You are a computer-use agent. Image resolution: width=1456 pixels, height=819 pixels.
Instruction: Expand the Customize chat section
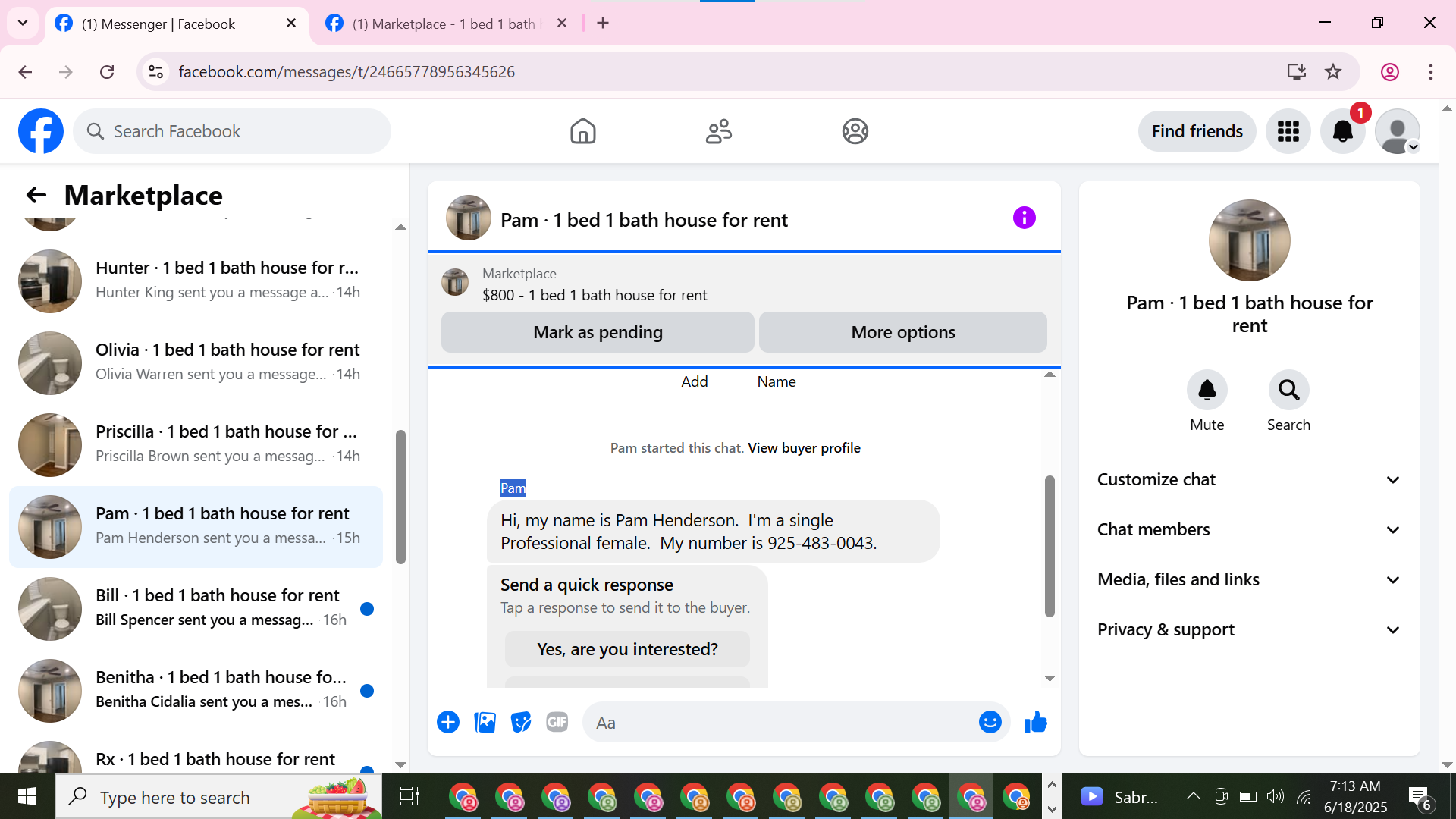[x=1249, y=479]
